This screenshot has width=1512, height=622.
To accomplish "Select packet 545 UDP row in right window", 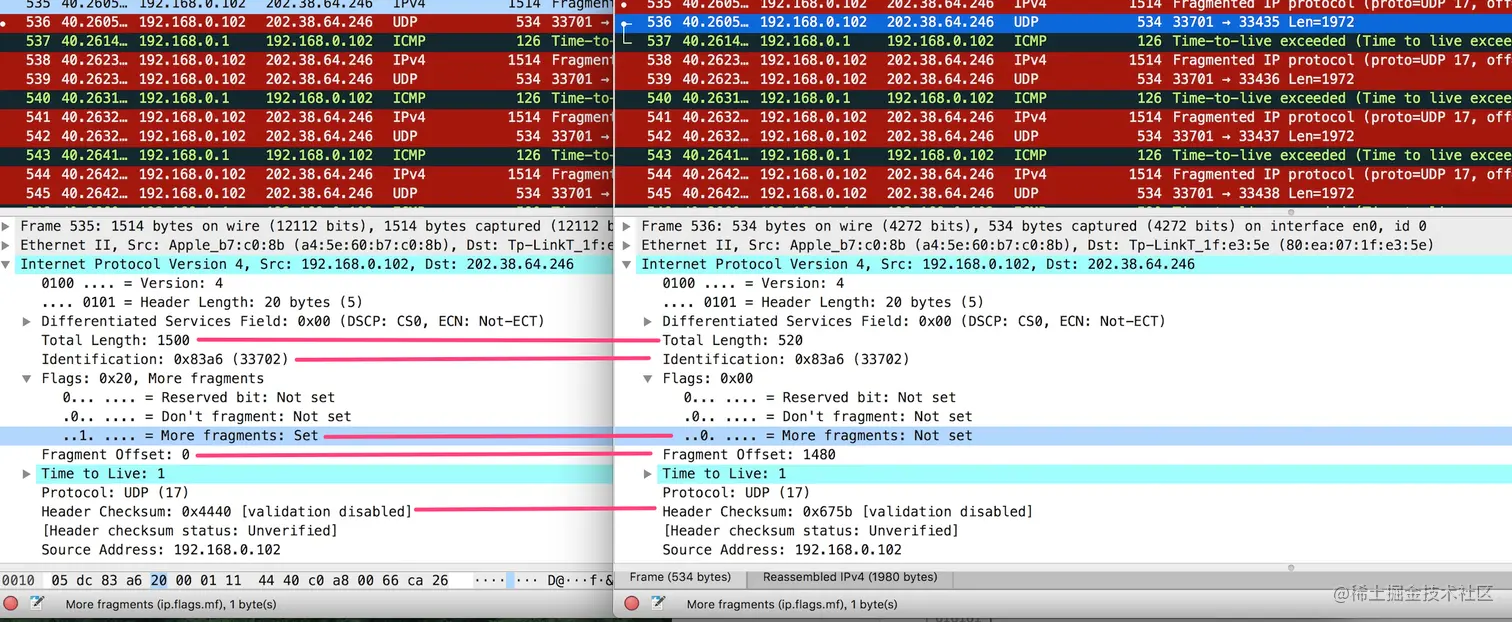I will [1065, 193].
